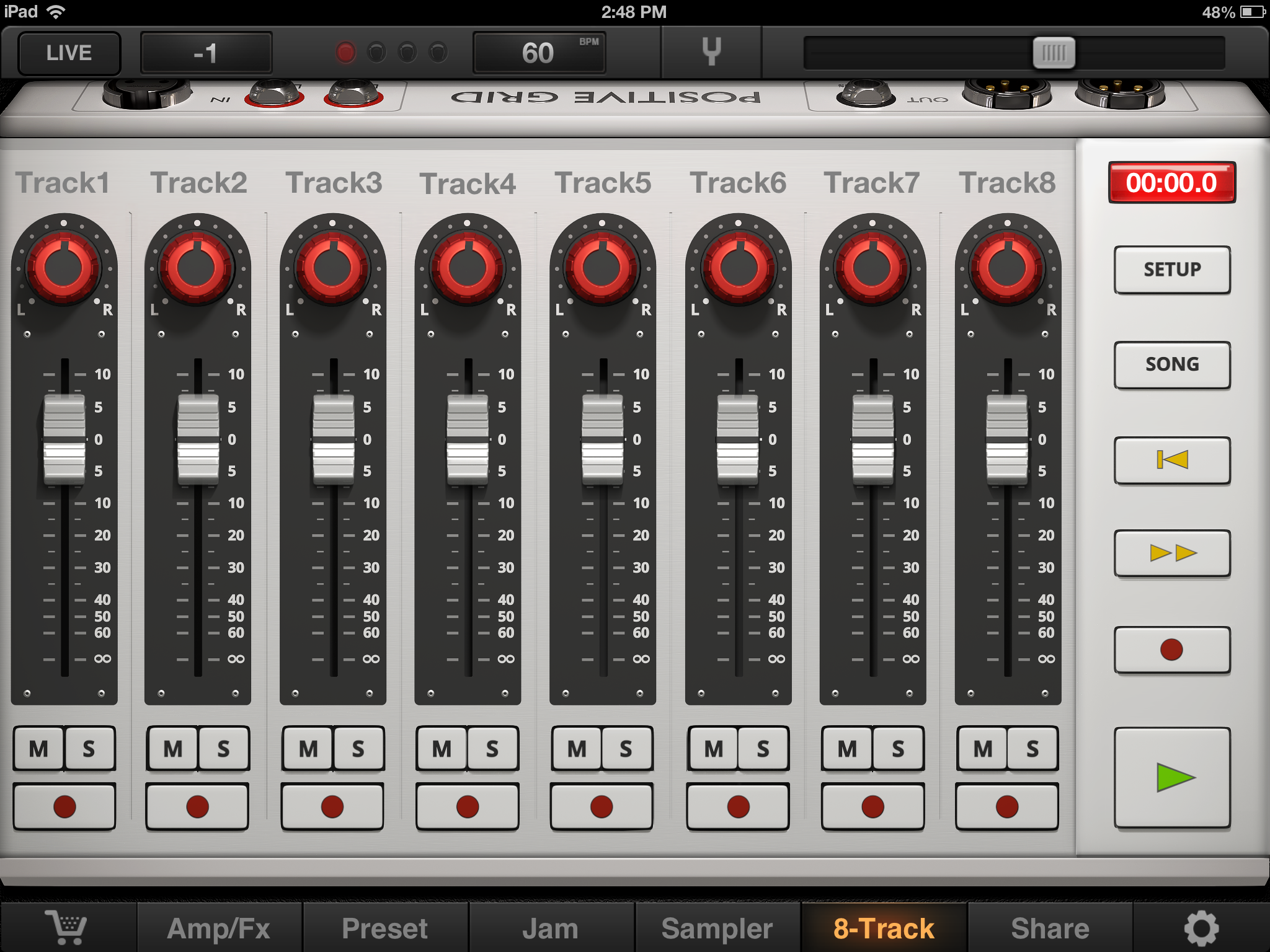Open the tuner fork icon
The height and width of the screenshot is (952, 1270).
coord(711,52)
